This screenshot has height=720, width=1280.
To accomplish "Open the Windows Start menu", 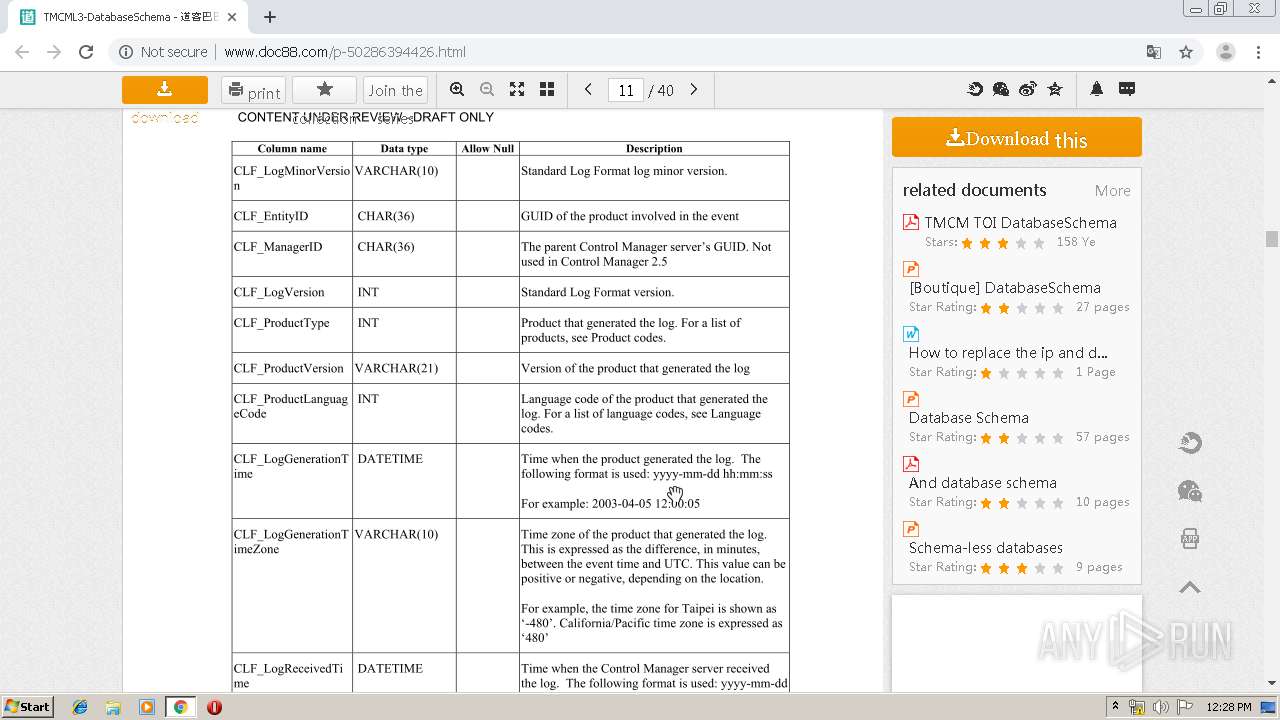I will pyautogui.click(x=28, y=706).
